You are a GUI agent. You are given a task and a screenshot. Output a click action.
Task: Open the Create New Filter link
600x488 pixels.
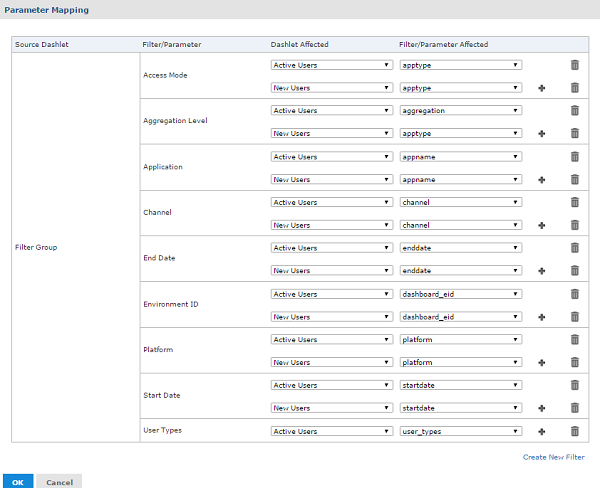(x=554, y=457)
